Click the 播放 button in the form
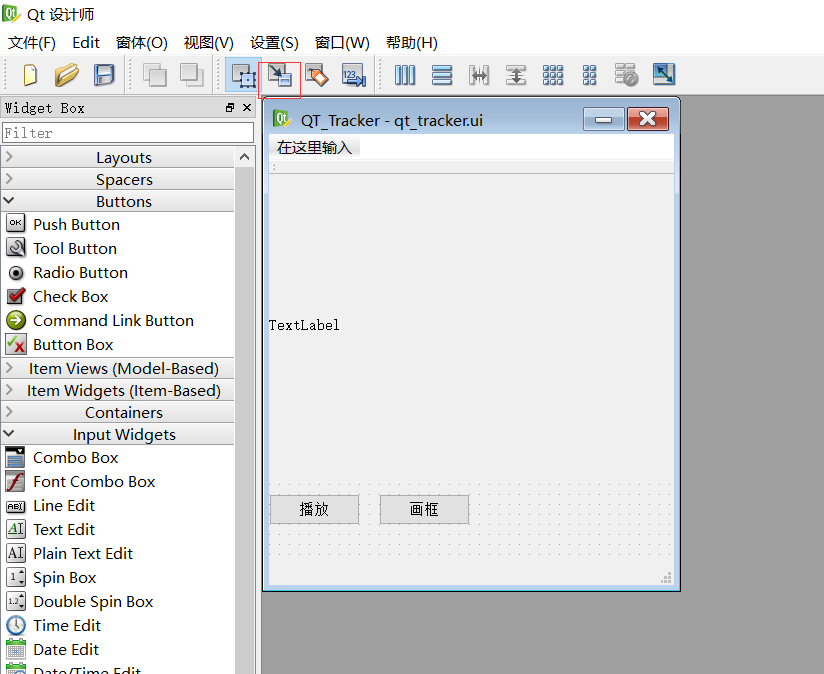Image resolution: width=824 pixels, height=674 pixels. tap(314, 509)
